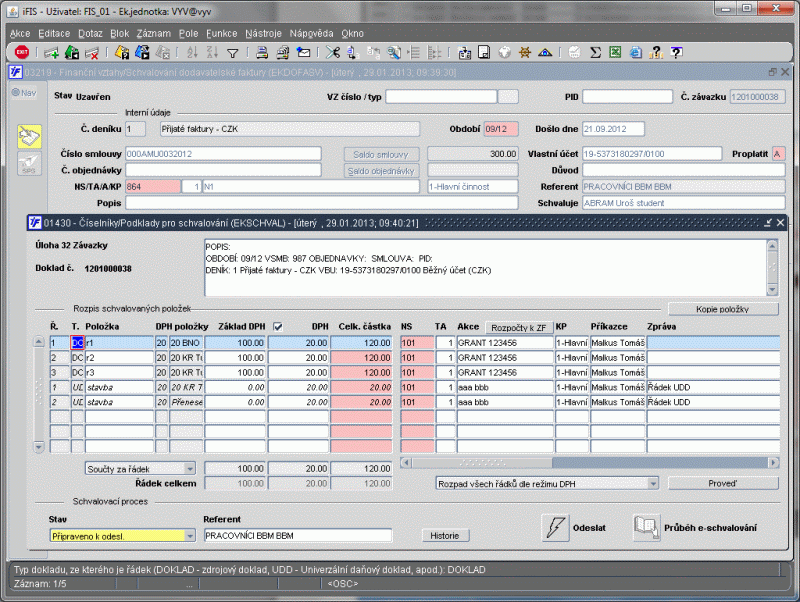Click the Odeslat lightning bolt icon
This screenshot has height=602, width=800.
click(555, 528)
